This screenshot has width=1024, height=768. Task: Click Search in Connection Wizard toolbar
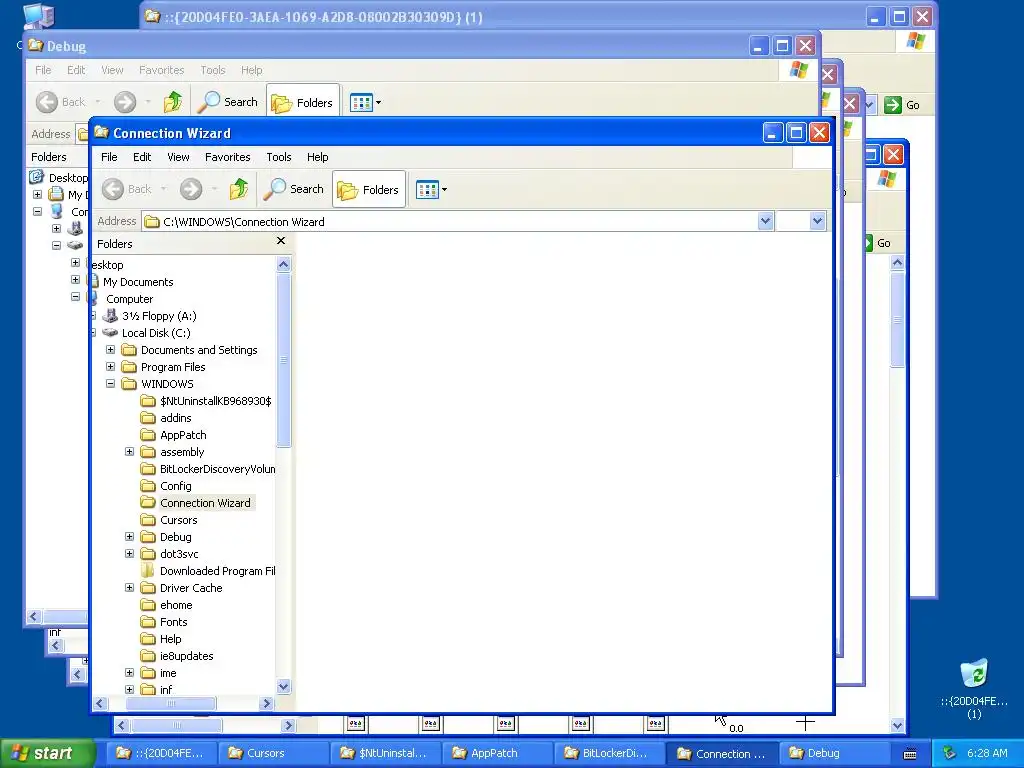pos(294,189)
